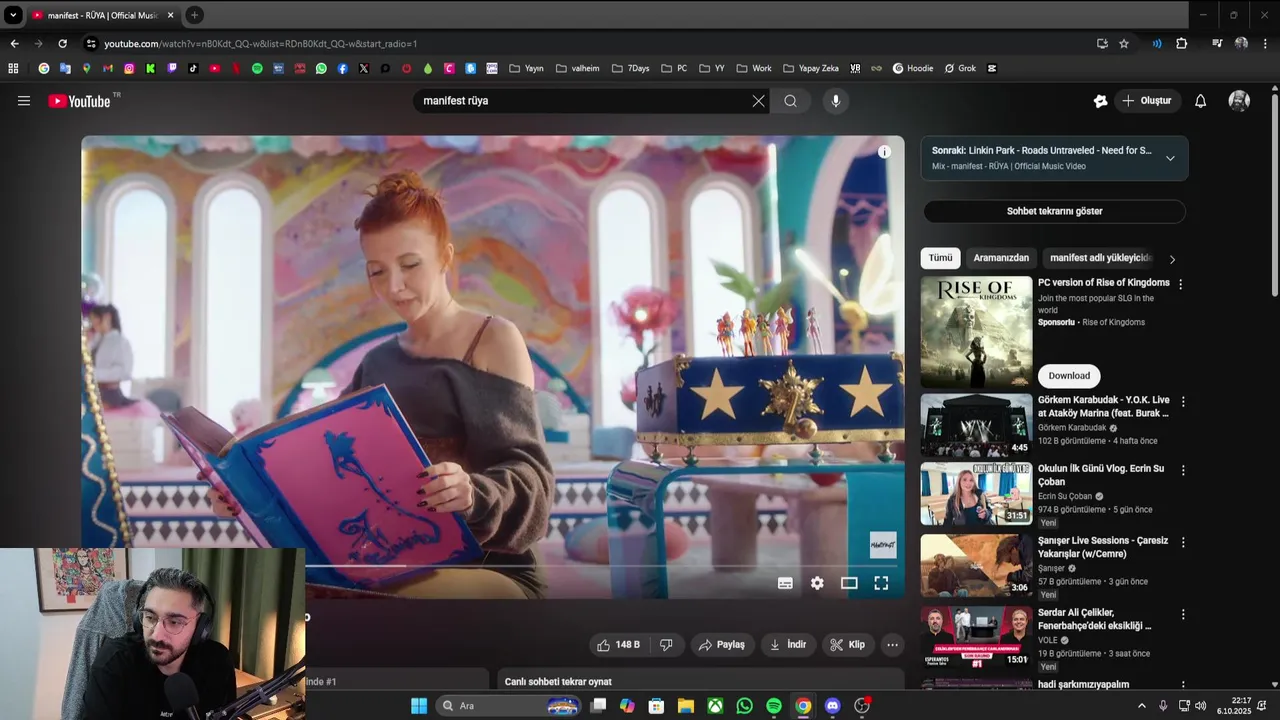Click Sohbet tekrarını göster button
Image resolution: width=1280 pixels, height=720 pixels.
(1054, 211)
